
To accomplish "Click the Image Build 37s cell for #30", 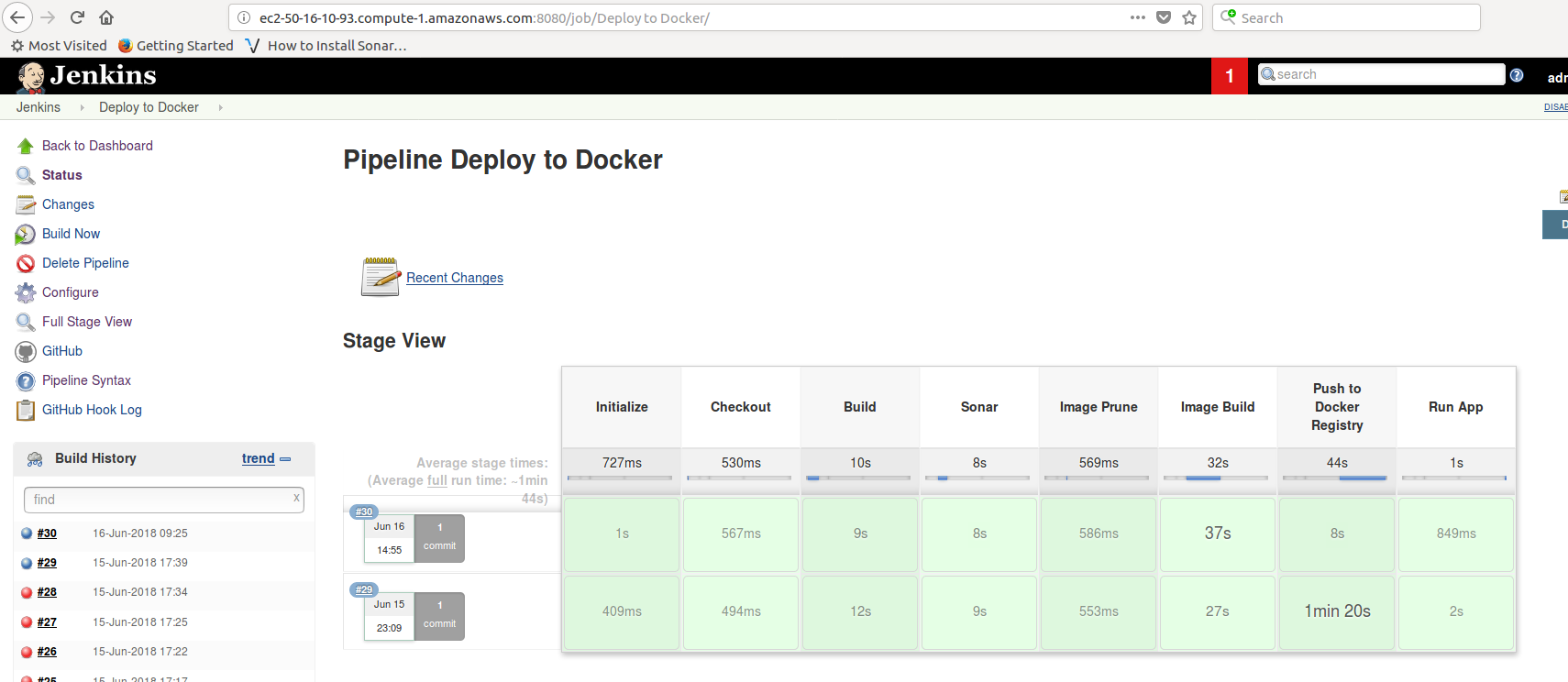I will click(x=1218, y=534).
